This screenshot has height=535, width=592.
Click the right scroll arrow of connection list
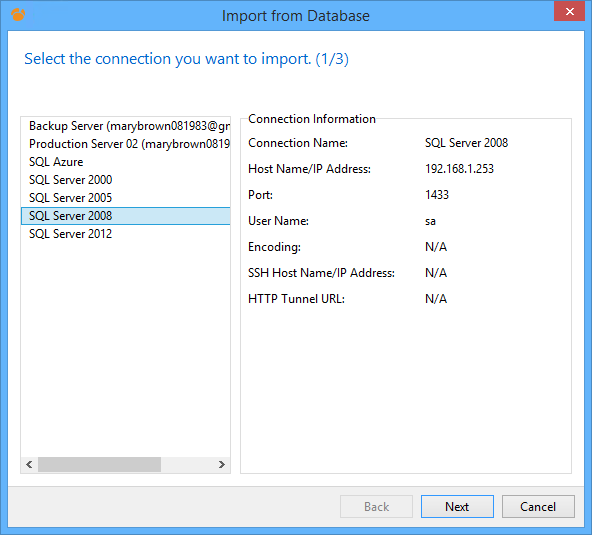pyautogui.click(x=222, y=464)
